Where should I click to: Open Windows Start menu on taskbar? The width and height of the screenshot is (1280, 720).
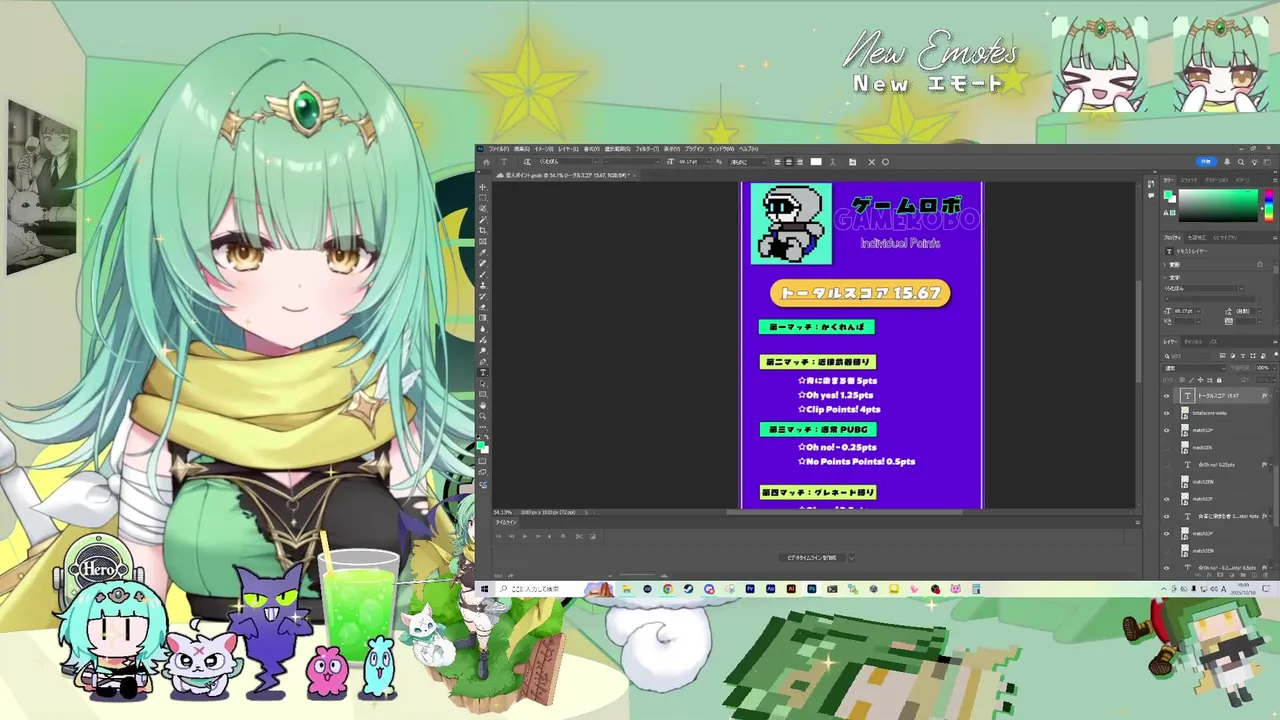(x=484, y=589)
